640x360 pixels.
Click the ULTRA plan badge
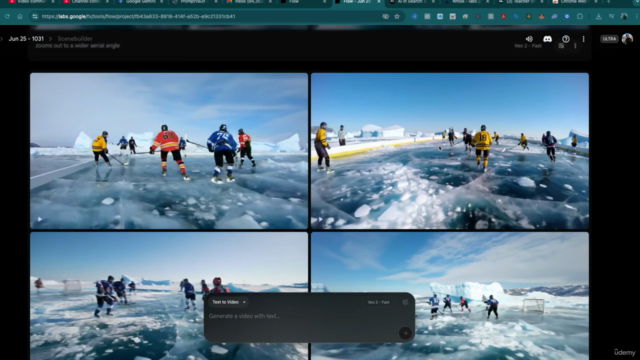609,39
